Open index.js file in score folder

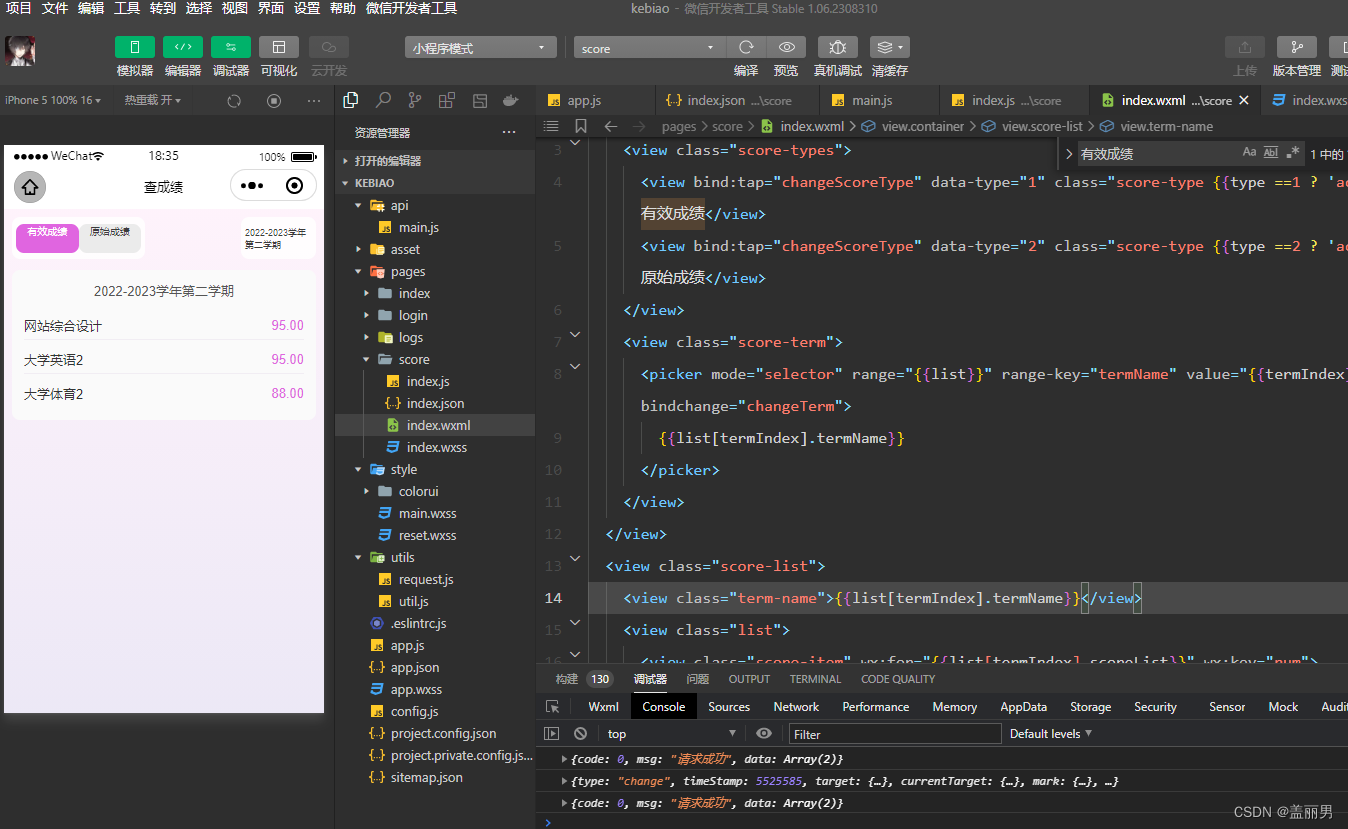click(x=428, y=381)
